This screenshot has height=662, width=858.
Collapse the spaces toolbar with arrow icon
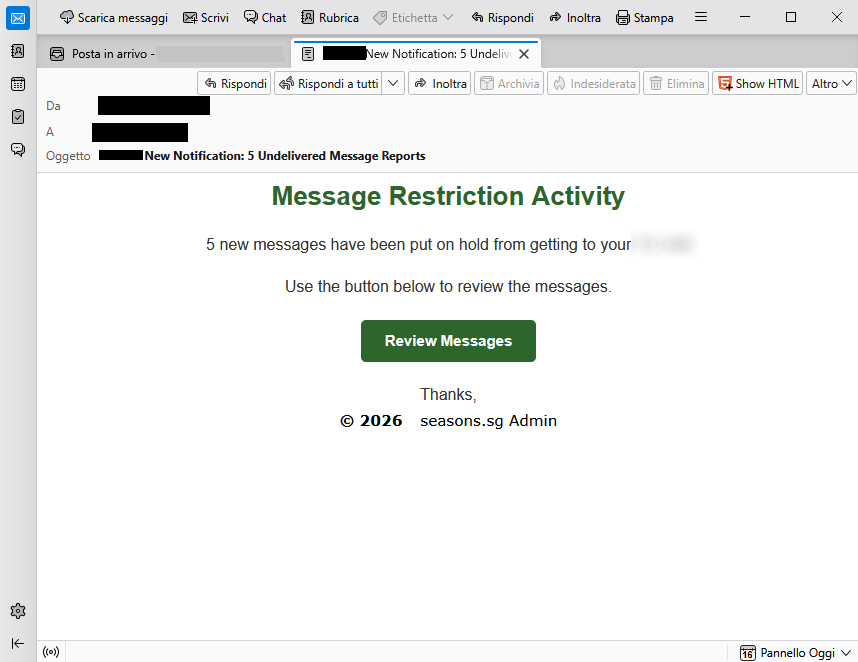point(18,643)
